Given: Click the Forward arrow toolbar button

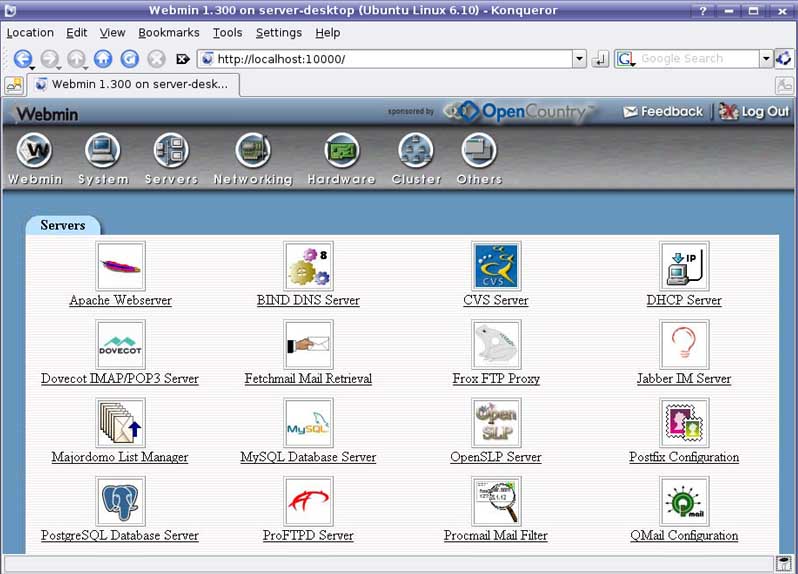Looking at the screenshot, I should click(49, 59).
